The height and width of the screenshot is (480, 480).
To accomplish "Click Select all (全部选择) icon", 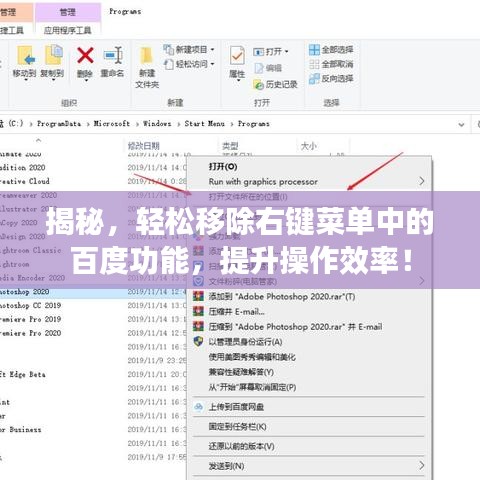I will 314,50.
